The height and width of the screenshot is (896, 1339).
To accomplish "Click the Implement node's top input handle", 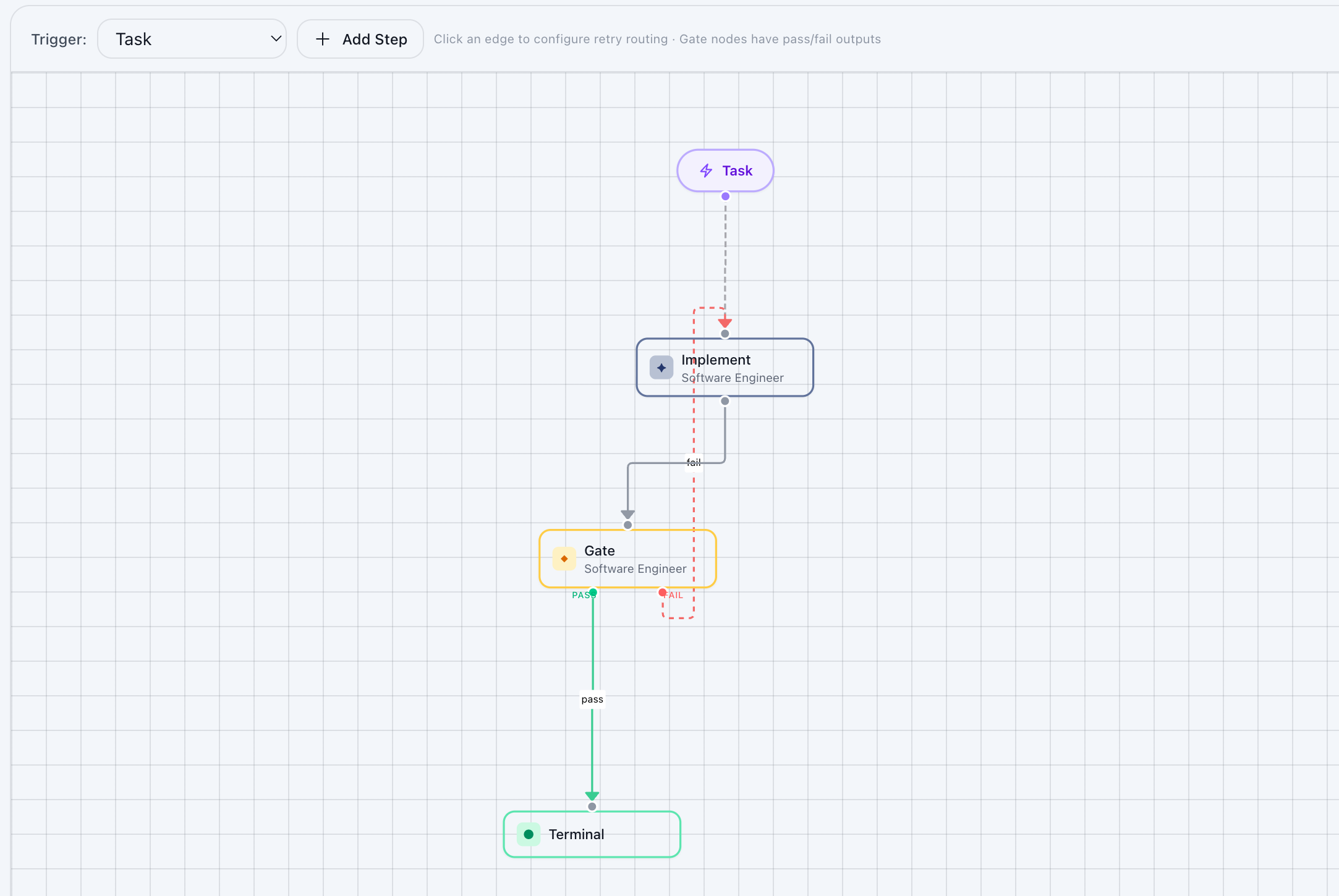I will [x=725, y=334].
